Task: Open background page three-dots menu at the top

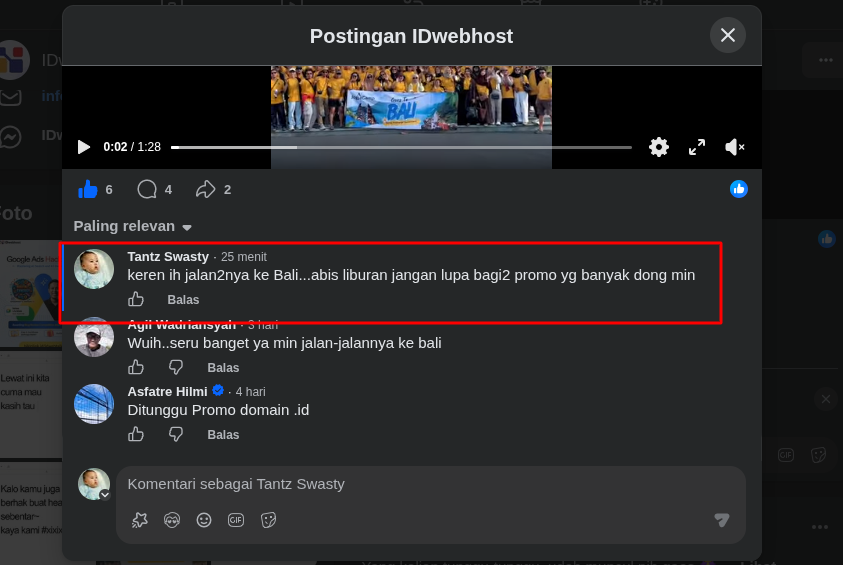Action: pos(826,60)
